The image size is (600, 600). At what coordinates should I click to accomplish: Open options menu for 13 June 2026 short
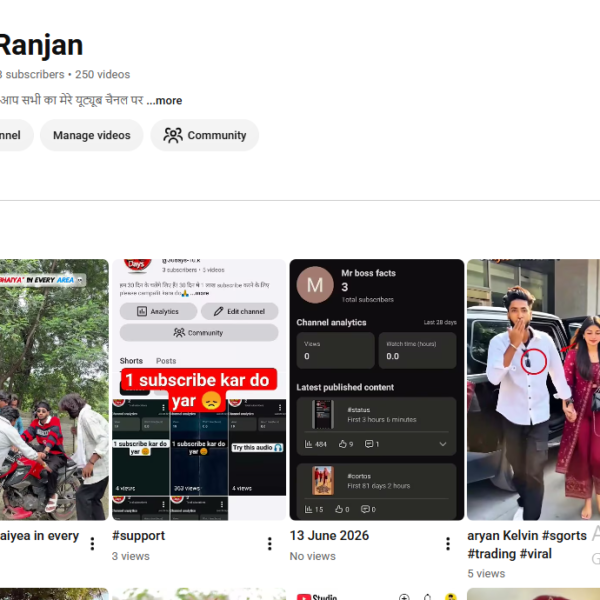(x=448, y=543)
